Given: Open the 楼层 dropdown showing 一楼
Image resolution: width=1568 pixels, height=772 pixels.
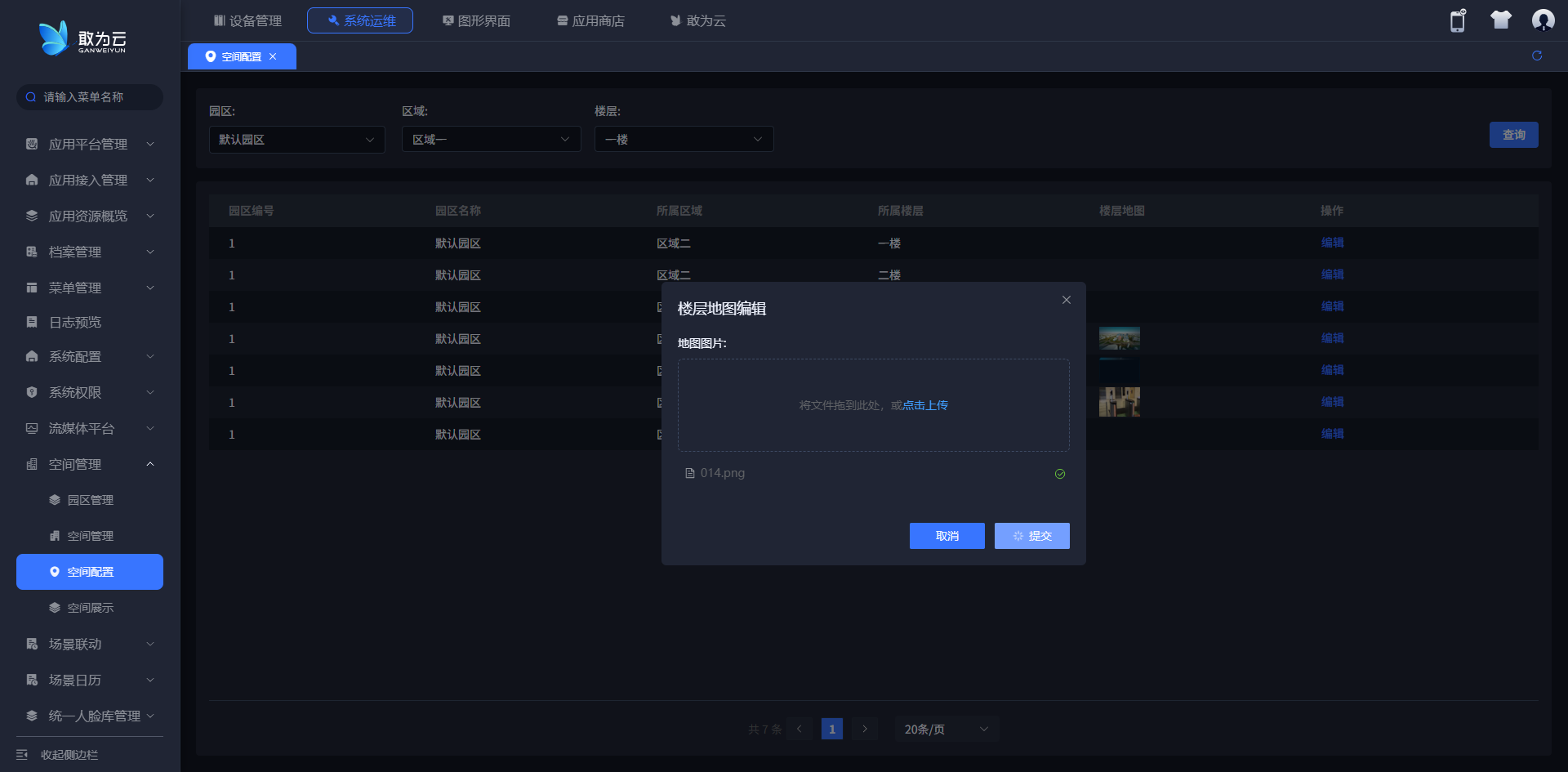Looking at the screenshot, I should click(684, 140).
